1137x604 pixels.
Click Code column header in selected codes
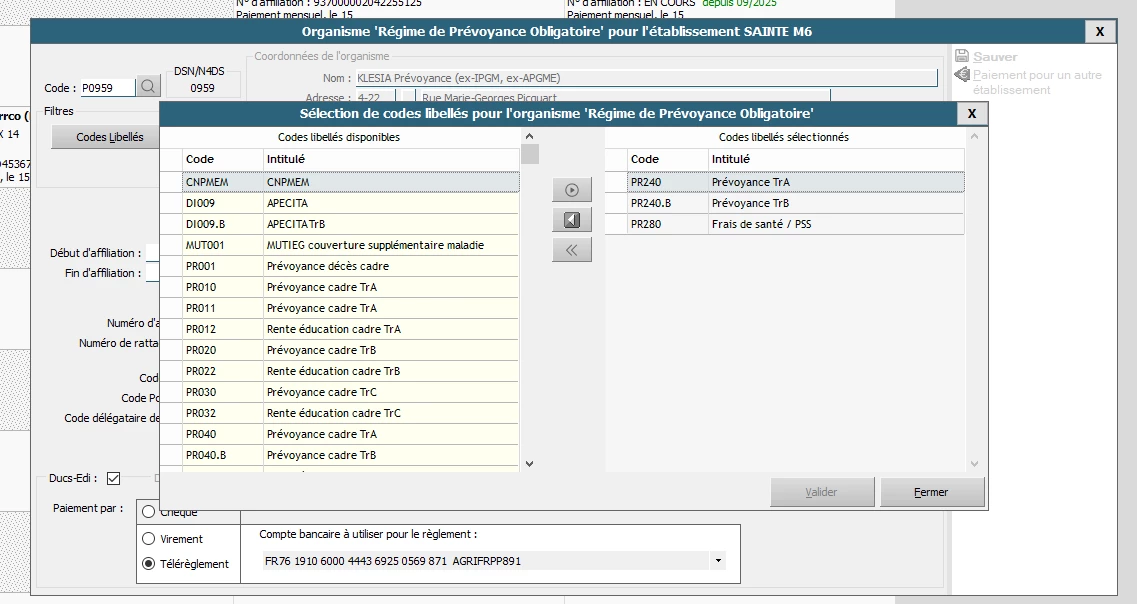[668, 160]
